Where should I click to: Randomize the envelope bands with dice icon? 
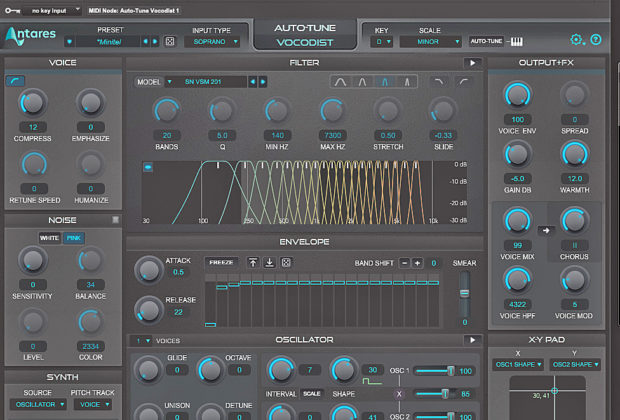286,262
